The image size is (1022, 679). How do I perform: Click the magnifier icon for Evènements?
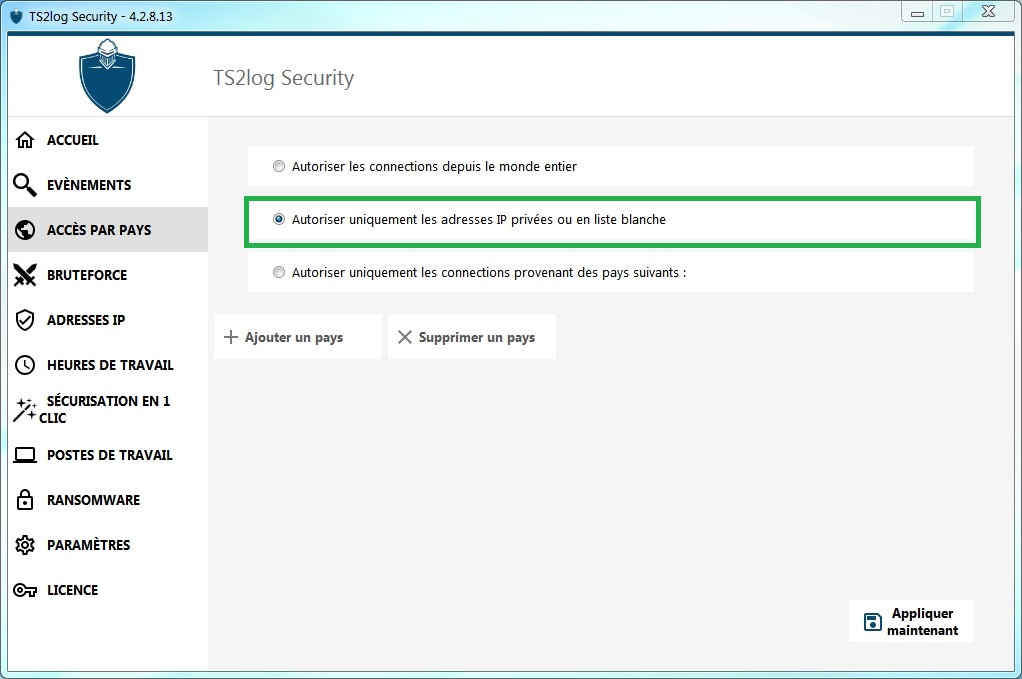pos(25,184)
